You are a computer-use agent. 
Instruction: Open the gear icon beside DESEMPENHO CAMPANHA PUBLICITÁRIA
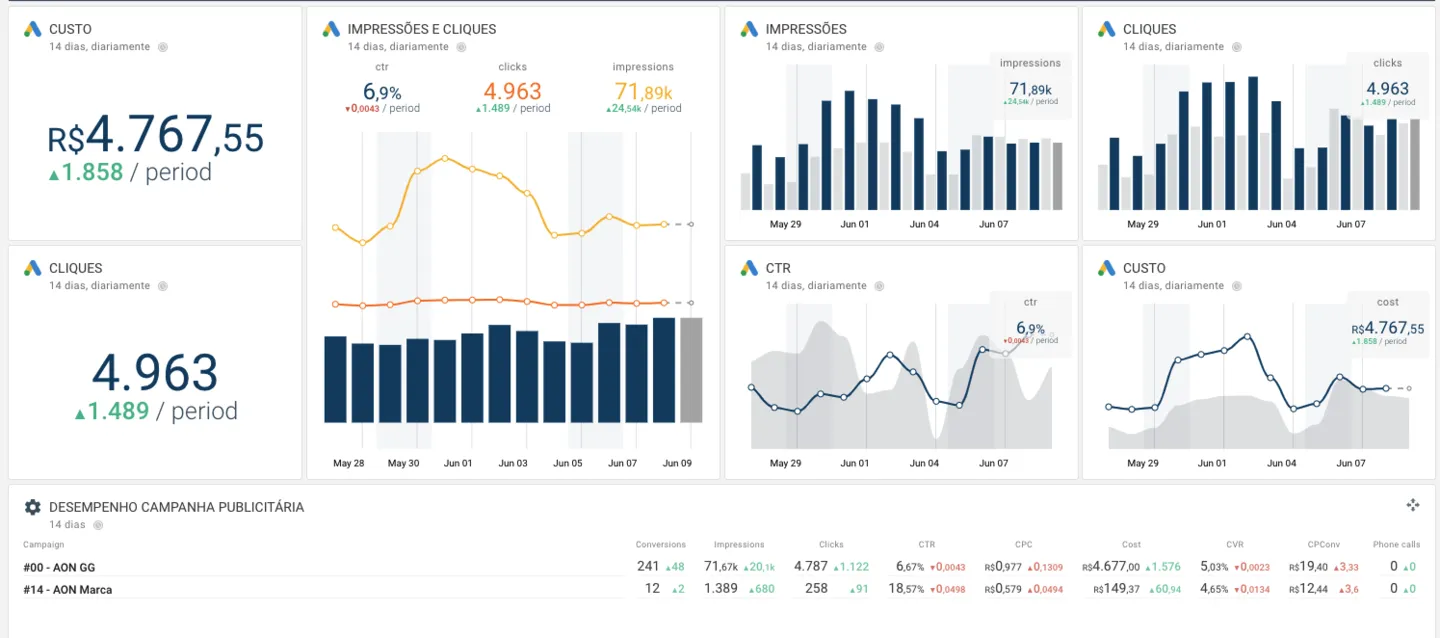pos(32,507)
